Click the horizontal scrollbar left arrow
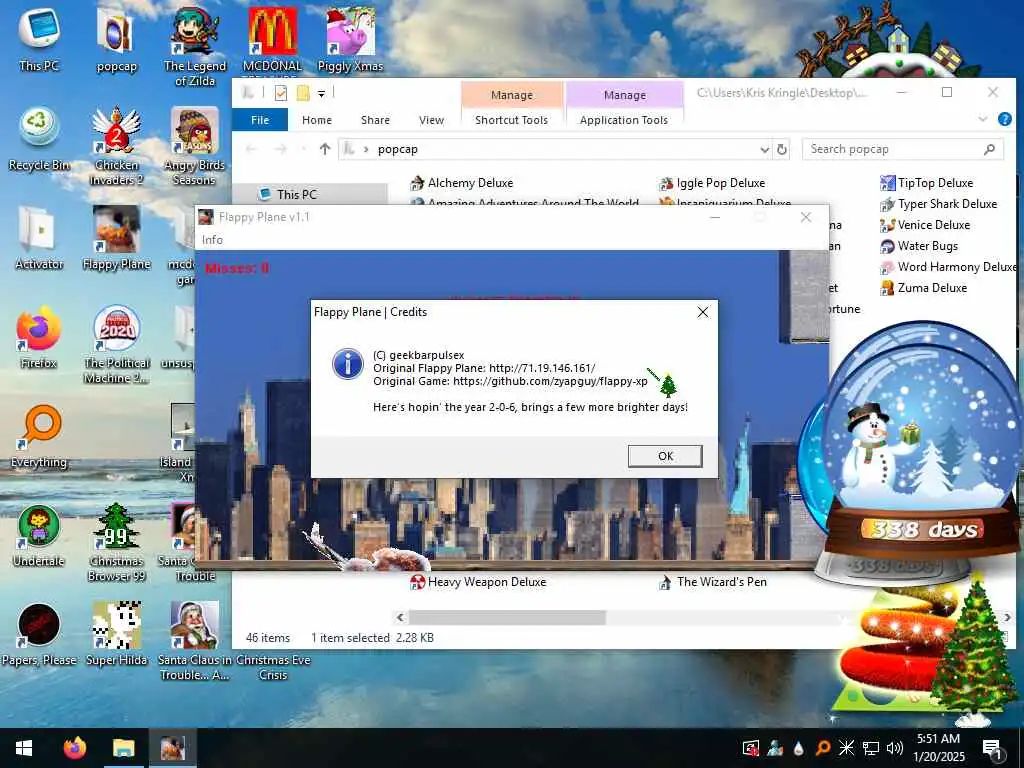 click(400, 617)
